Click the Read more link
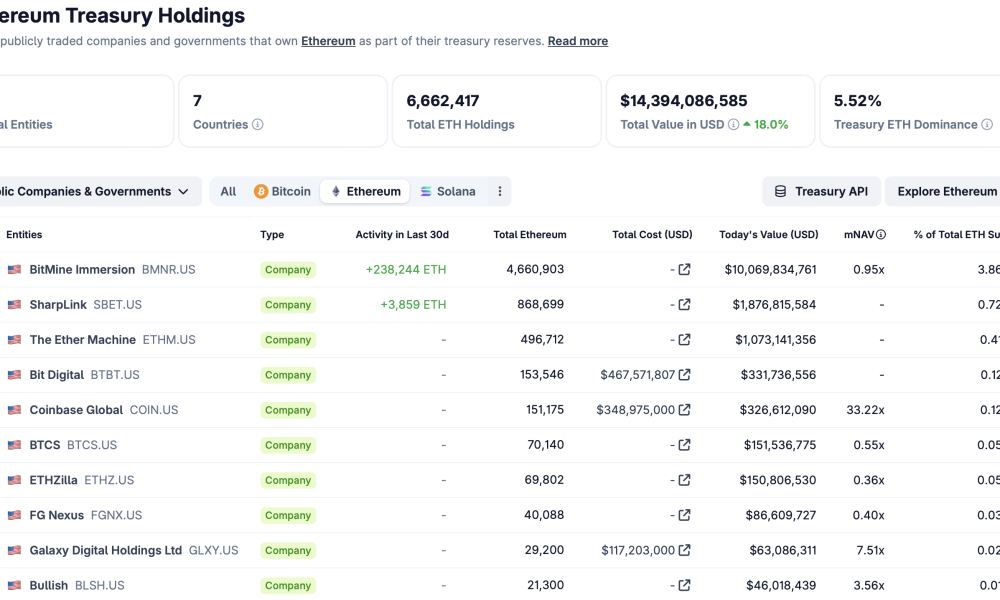 577,41
